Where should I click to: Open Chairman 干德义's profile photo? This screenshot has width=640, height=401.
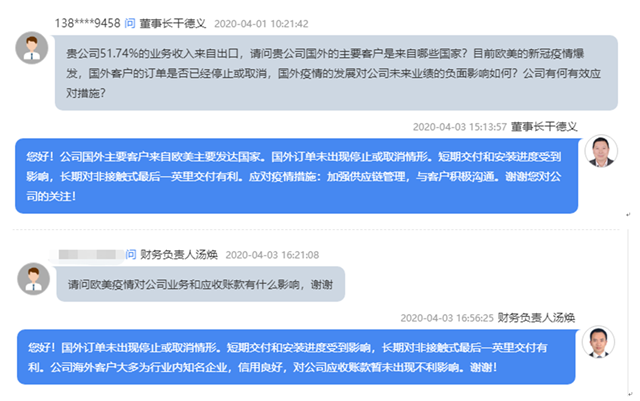tap(601, 151)
